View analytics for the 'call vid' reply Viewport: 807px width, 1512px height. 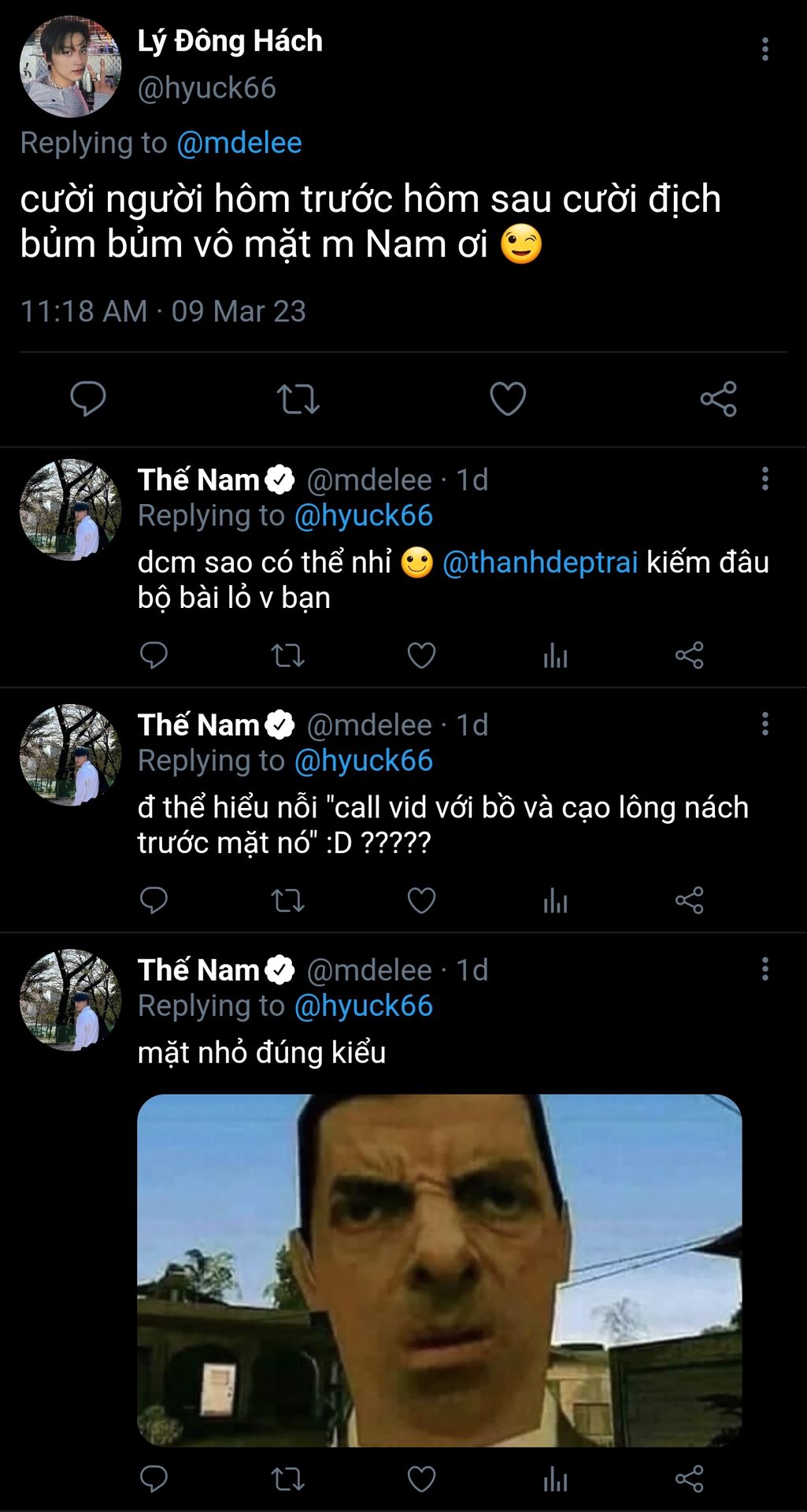[555, 900]
